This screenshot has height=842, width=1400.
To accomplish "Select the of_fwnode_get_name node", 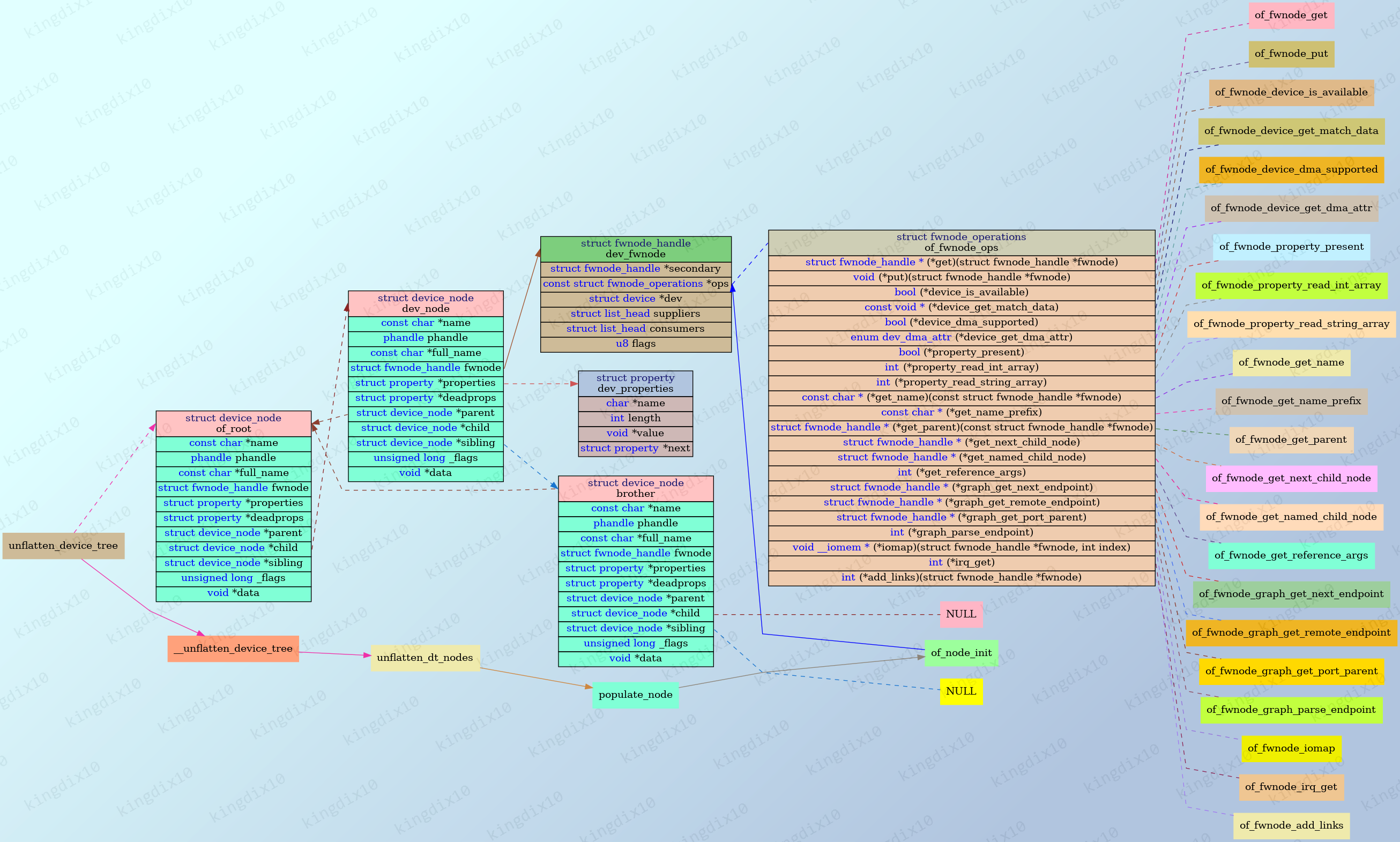I will click(x=1291, y=362).
